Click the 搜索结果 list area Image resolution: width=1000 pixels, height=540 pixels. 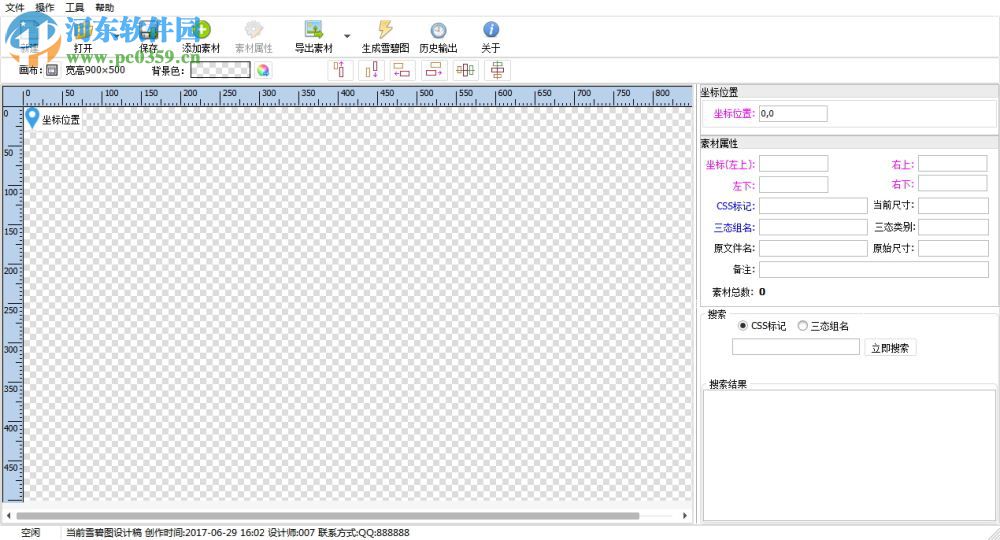click(849, 455)
